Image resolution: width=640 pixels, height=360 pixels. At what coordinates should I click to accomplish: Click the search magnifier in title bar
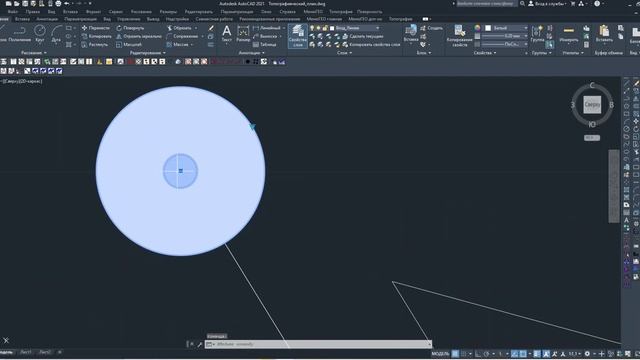(x=522, y=4)
